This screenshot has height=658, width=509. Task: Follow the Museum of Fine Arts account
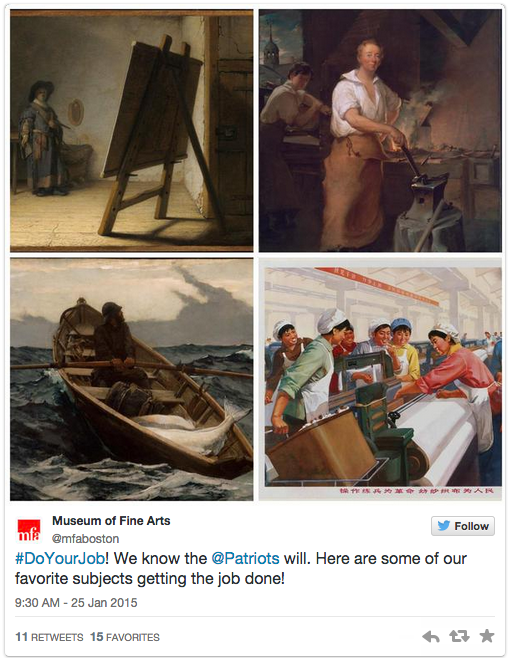click(x=463, y=526)
